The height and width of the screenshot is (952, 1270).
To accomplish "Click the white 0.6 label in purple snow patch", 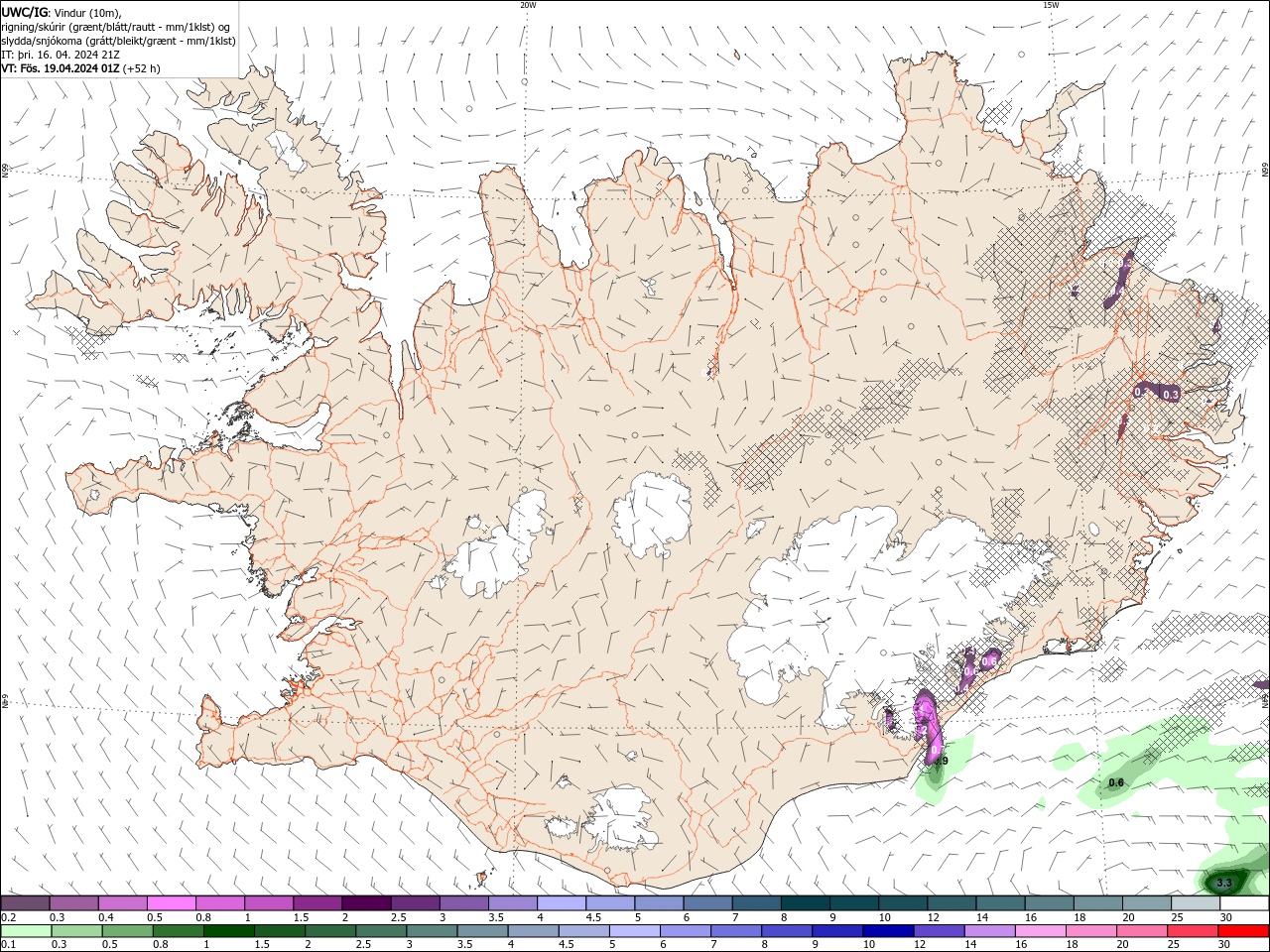I will (x=989, y=661).
